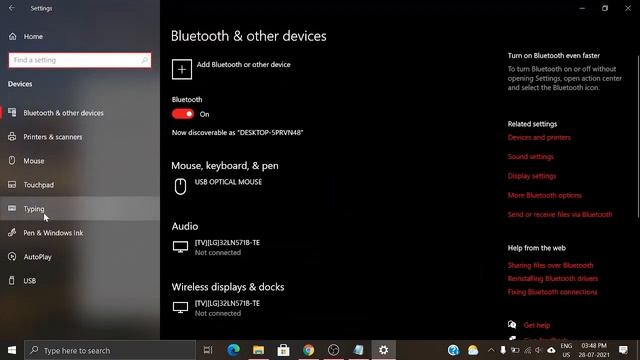Open Microsoft Store from taskbar
This screenshot has width=640, height=360.
[x=283, y=350]
